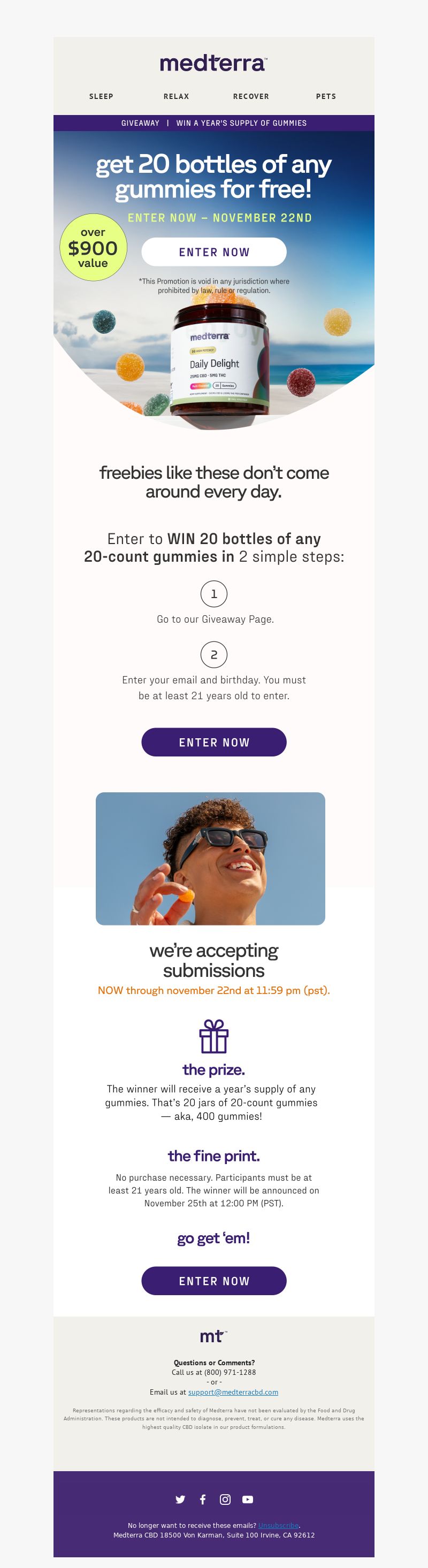Click the medterra logo at top

click(213, 63)
